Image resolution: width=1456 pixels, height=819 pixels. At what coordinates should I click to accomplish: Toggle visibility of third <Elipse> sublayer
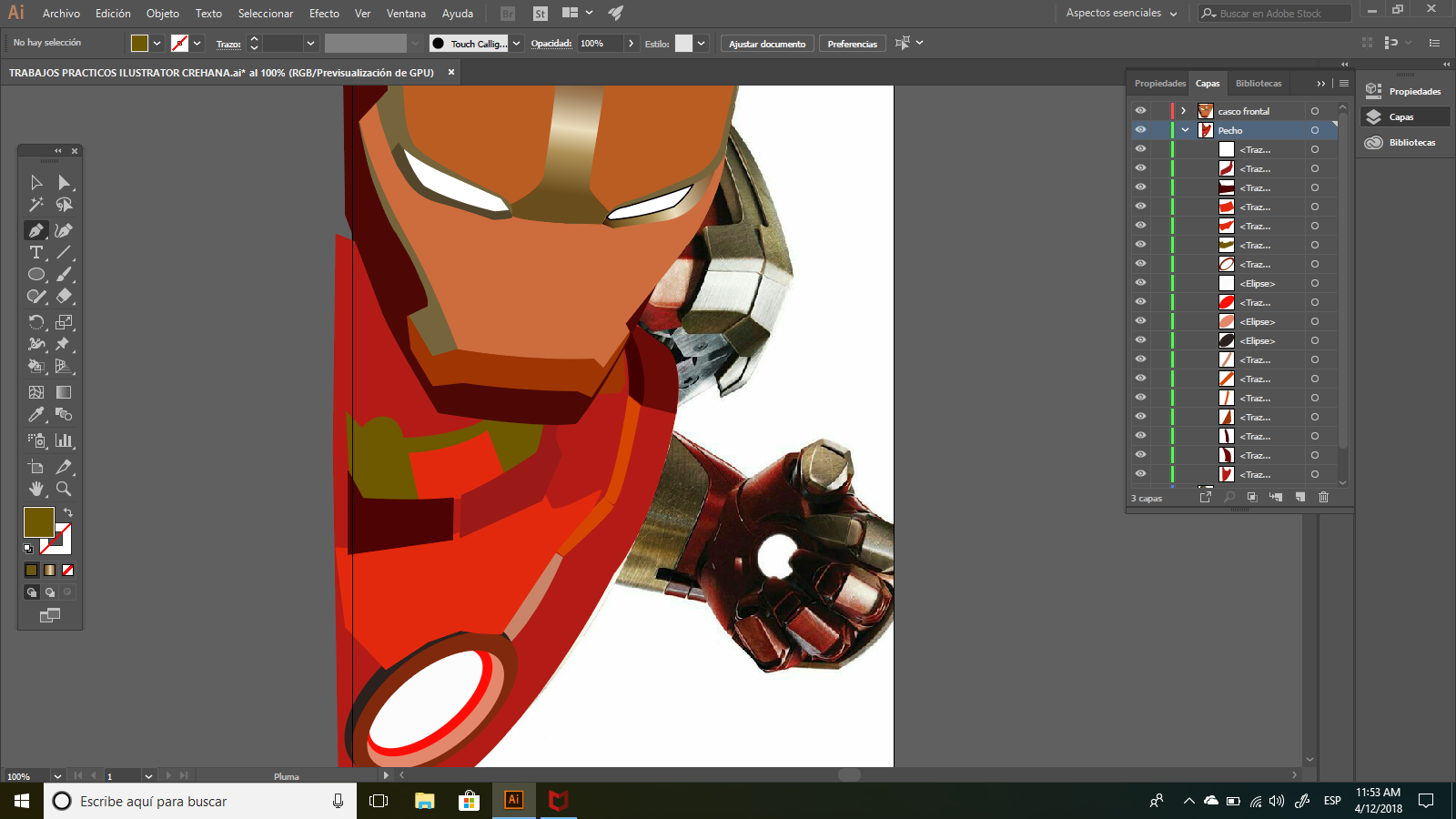1140,339
